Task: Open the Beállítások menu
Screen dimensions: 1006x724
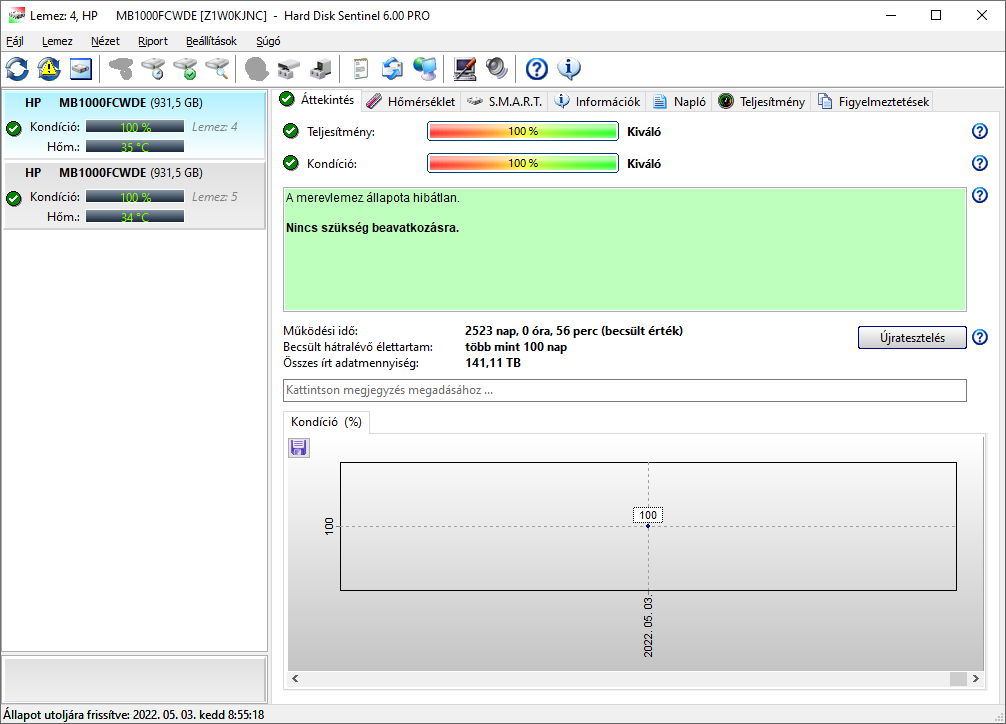Action: 211,41
